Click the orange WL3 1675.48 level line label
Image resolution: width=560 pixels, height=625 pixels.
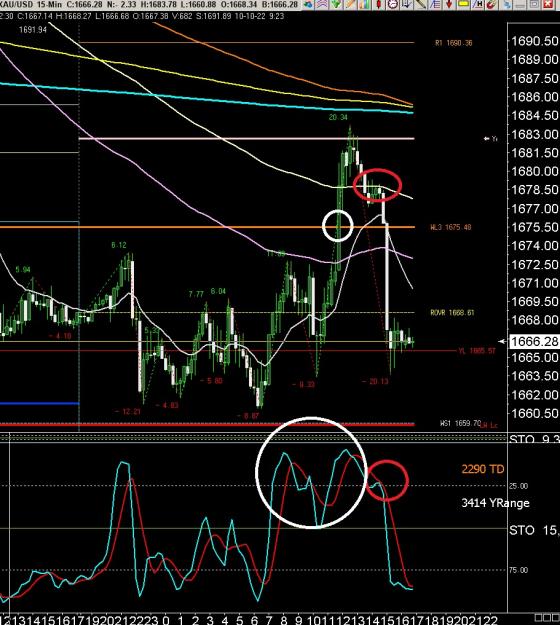(x=451, y=227)
